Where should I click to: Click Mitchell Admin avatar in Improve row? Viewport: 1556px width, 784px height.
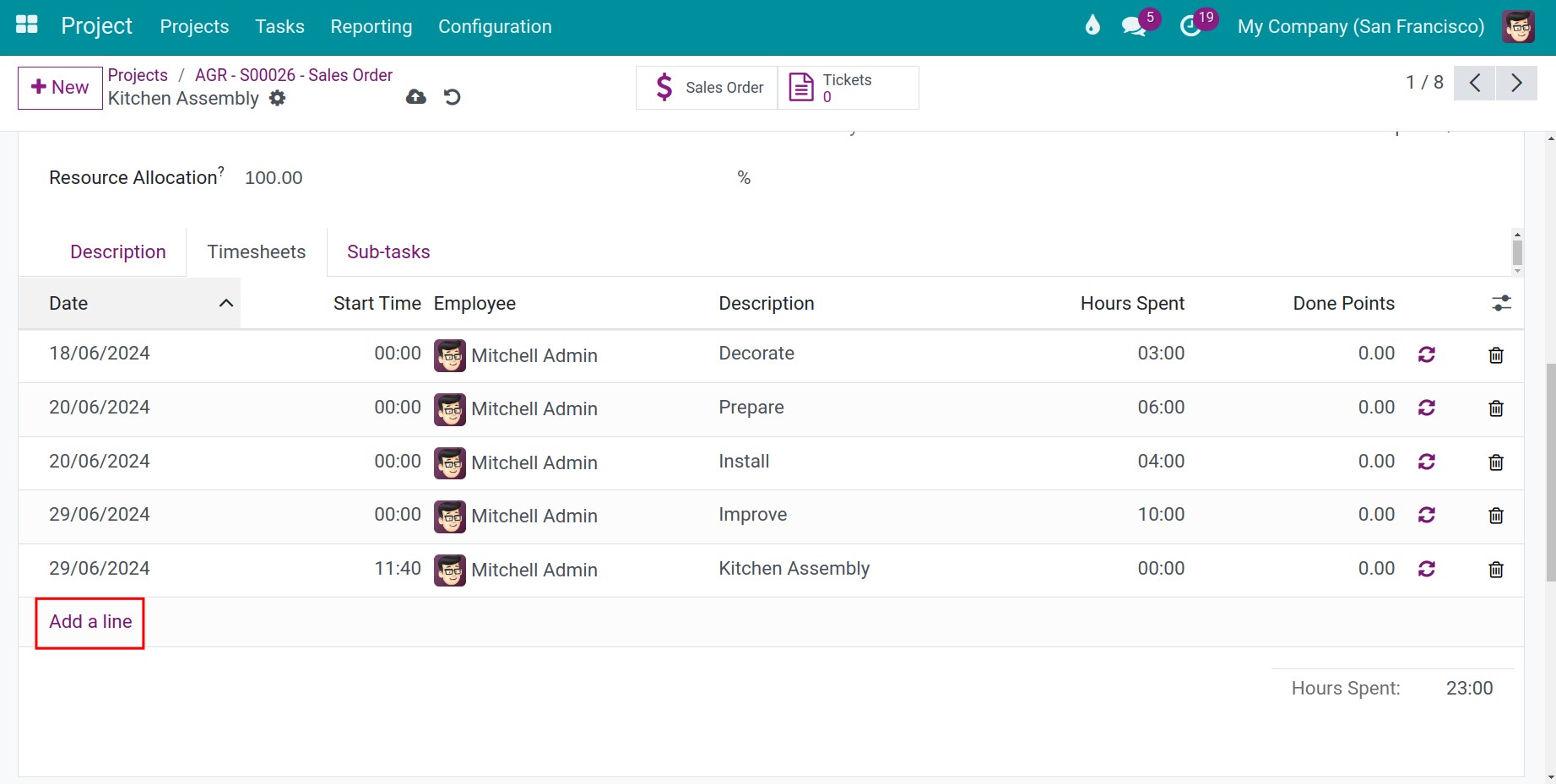coord(450,516)
